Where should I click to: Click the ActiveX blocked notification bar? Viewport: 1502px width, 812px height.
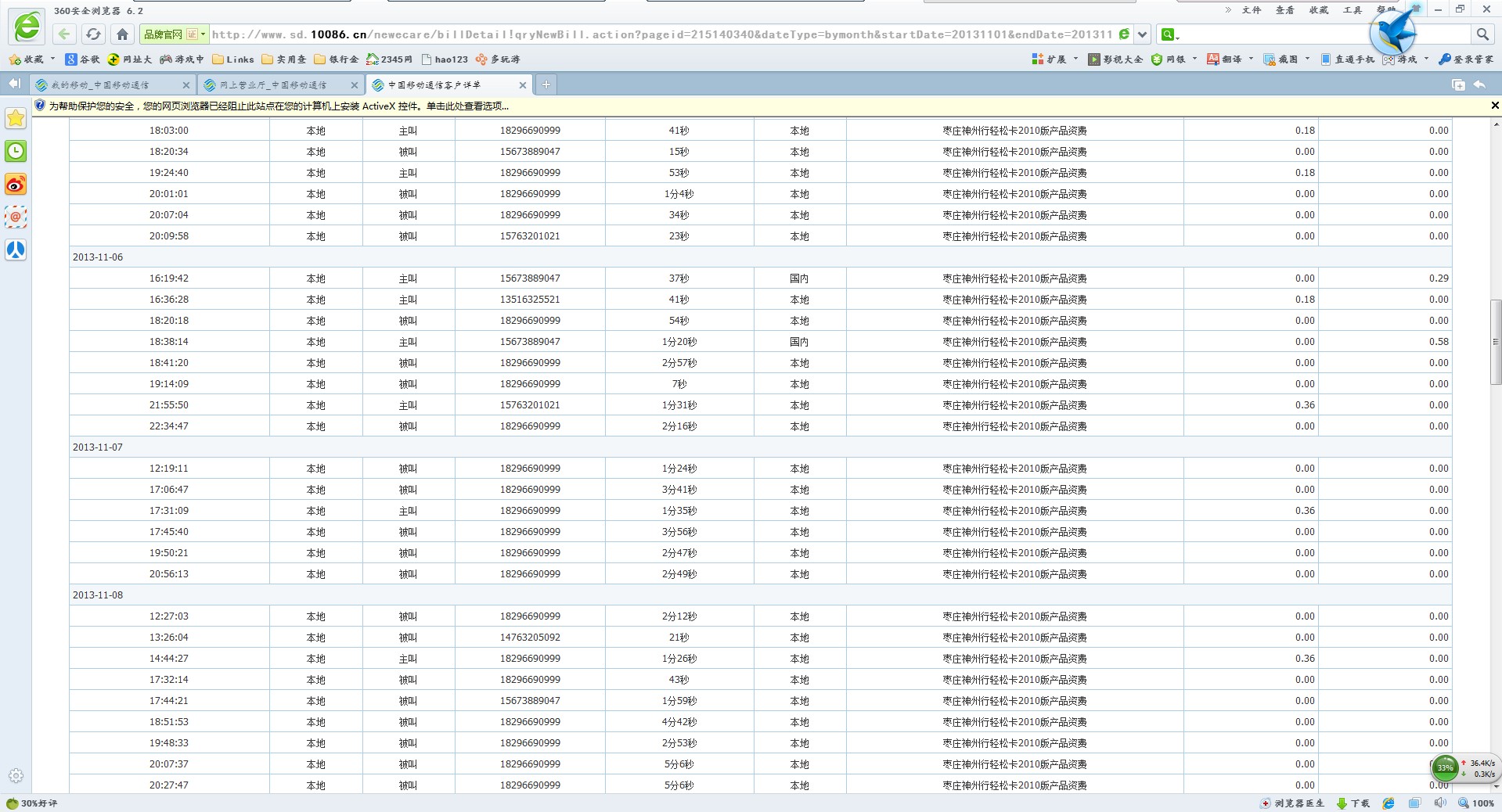pos(278,106)
